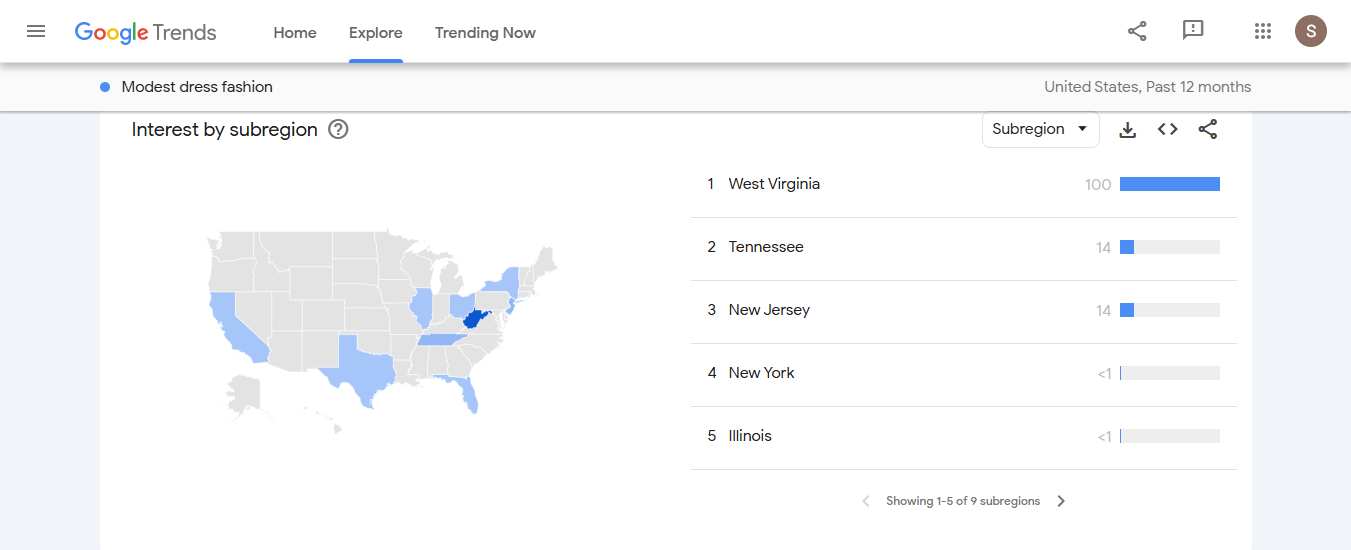The image size is (1351, 550).
Task: Click the Google Trends logo
Action: [146, 32]
